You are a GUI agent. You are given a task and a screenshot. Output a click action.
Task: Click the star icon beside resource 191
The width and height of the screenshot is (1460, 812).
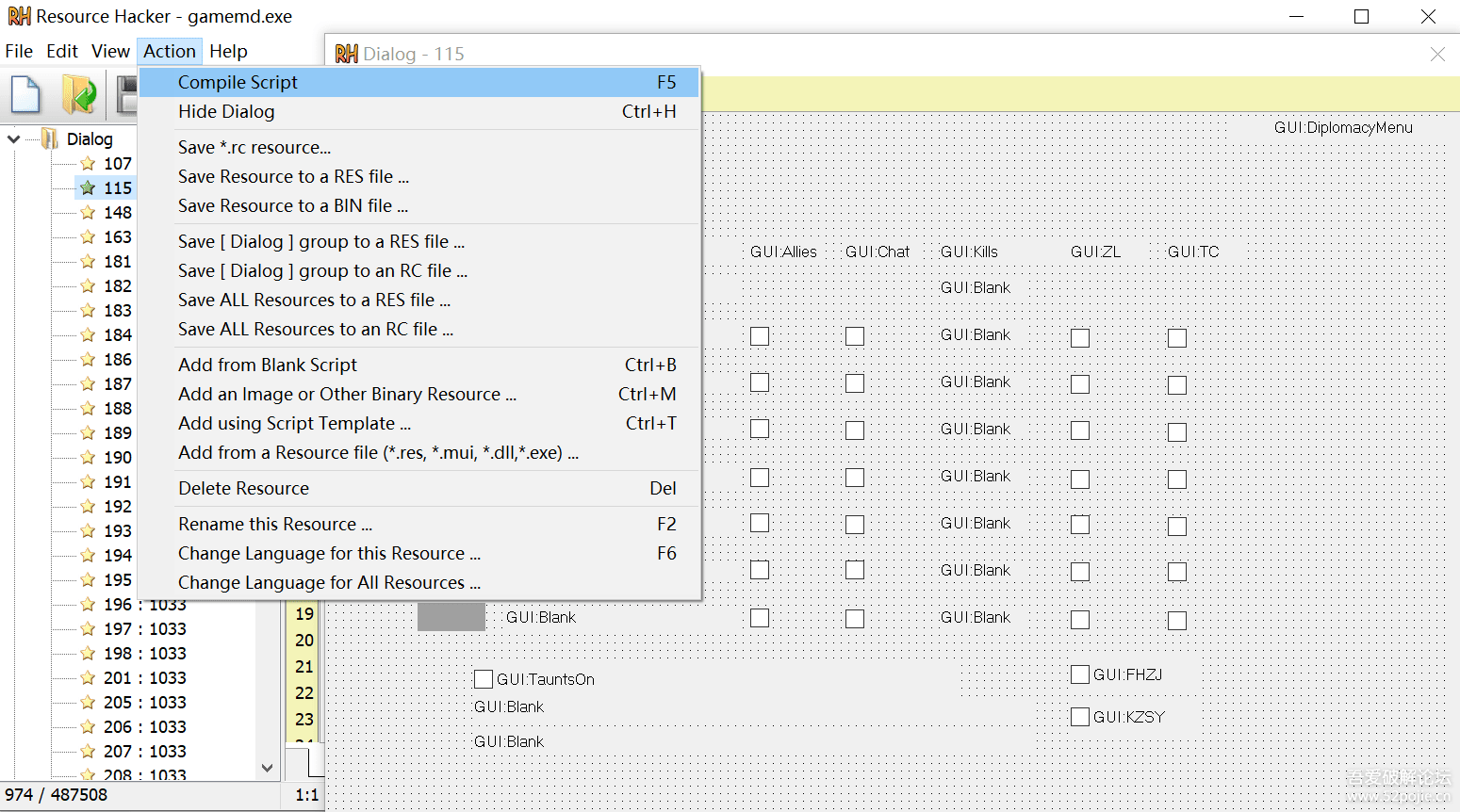[88, 482]
